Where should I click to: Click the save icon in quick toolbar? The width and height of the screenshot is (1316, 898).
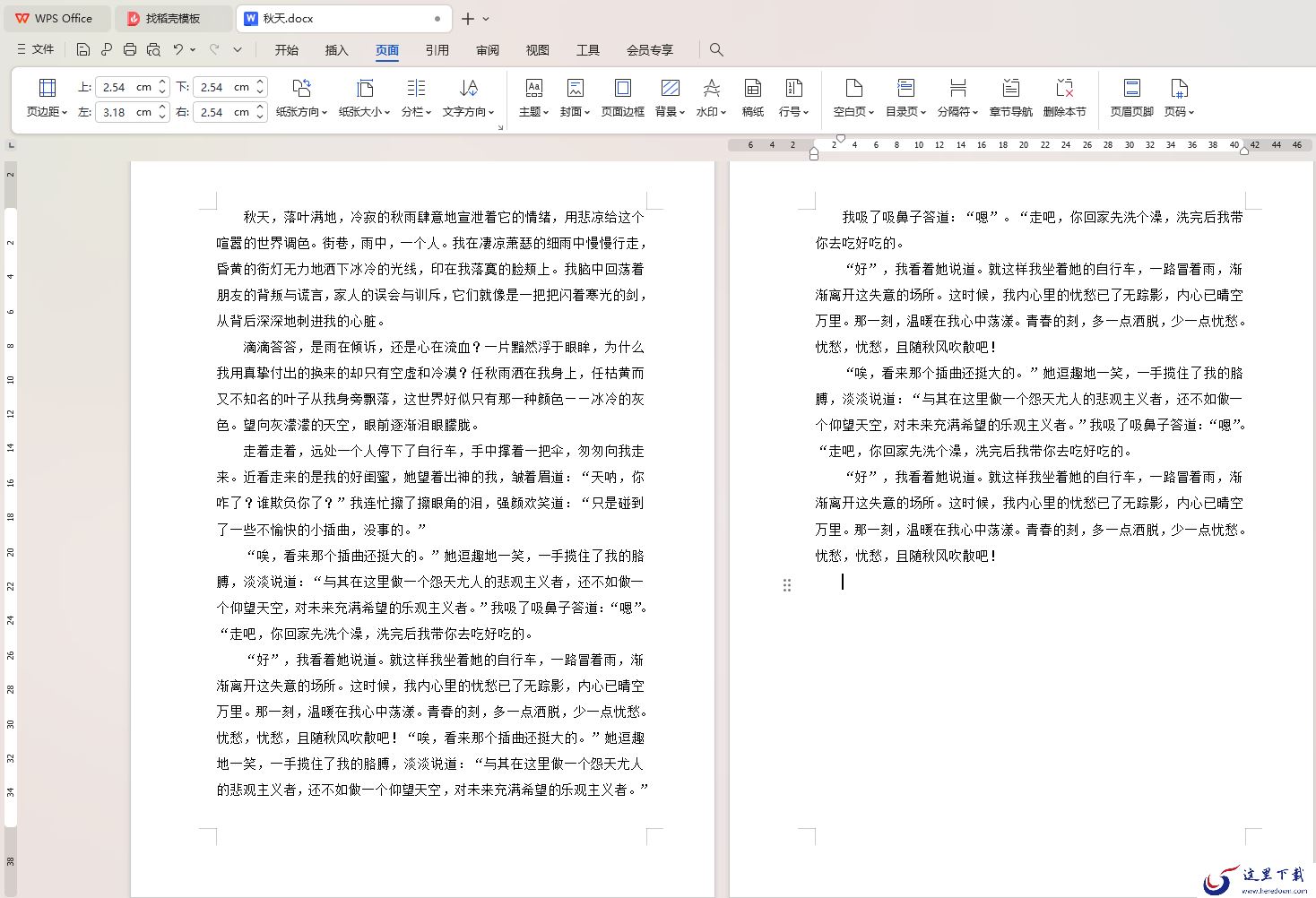click(83, 49)
